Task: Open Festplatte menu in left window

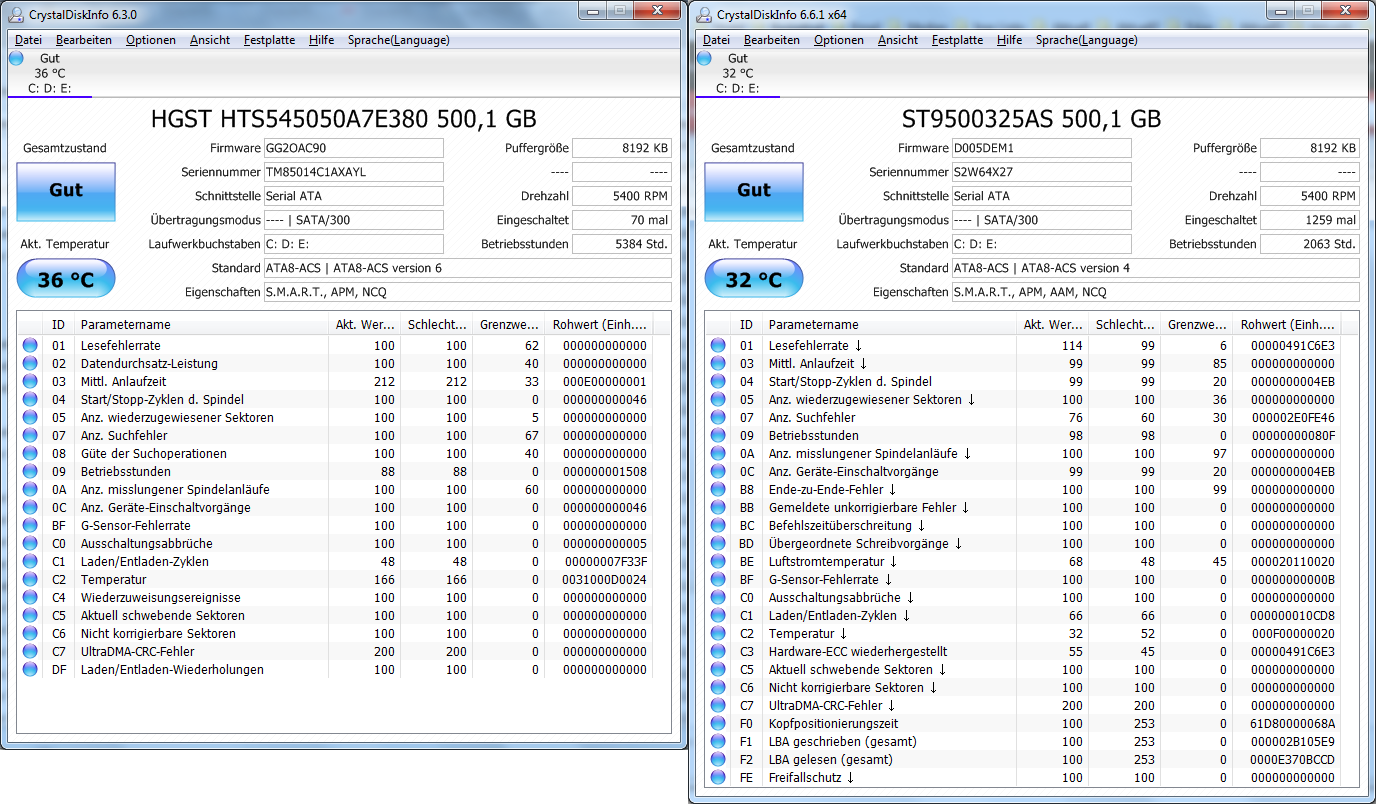Action: [x=269, y=40]
